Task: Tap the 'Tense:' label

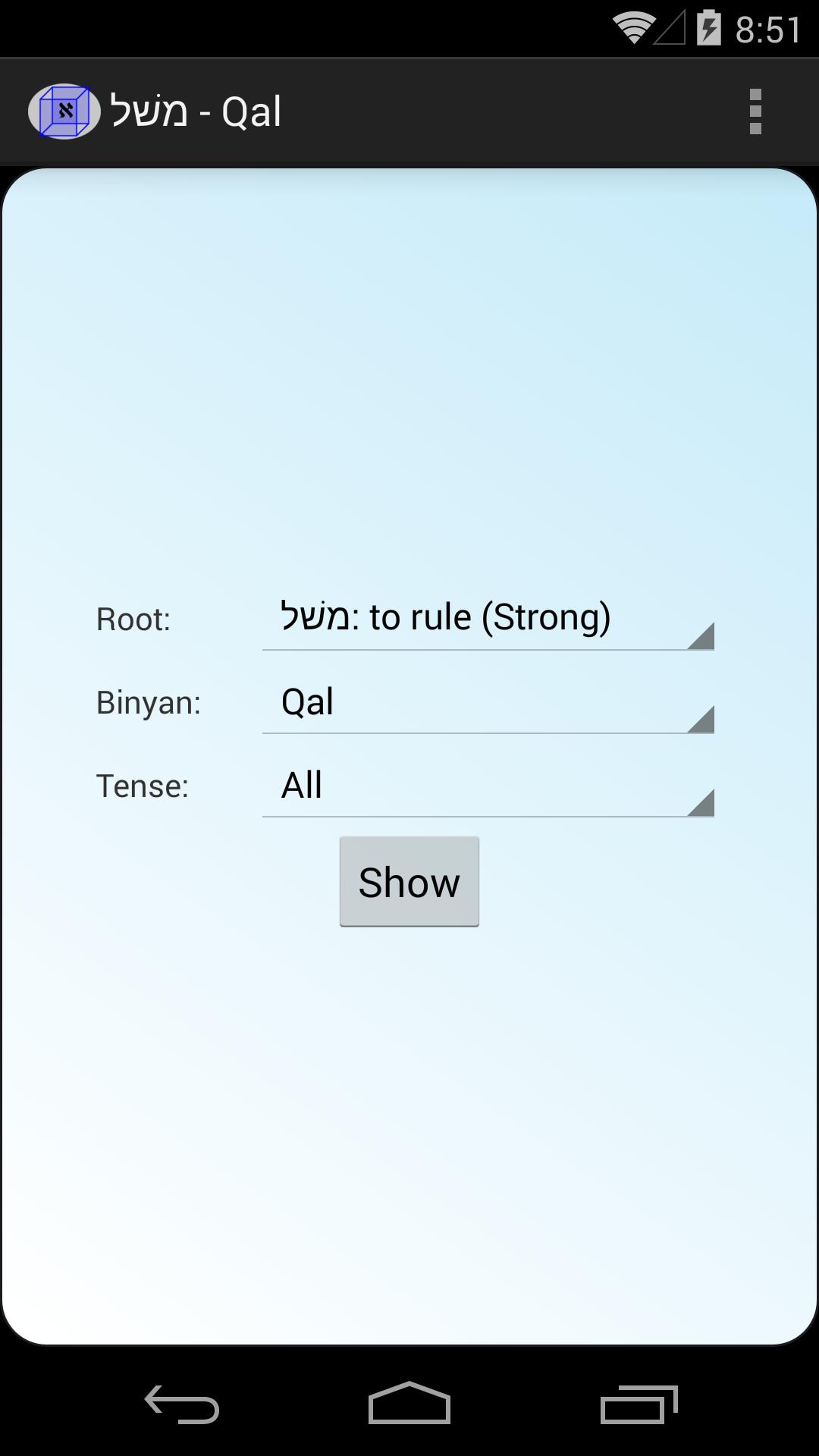Action: tap(143, 786)
